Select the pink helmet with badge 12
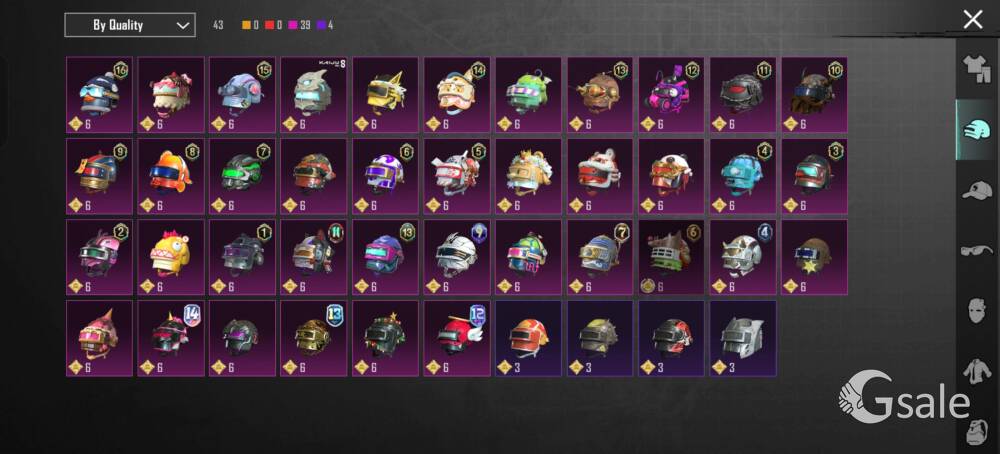Image resolution: width=1000 pixels, height=454 pixels. click(x=672, y=95)
